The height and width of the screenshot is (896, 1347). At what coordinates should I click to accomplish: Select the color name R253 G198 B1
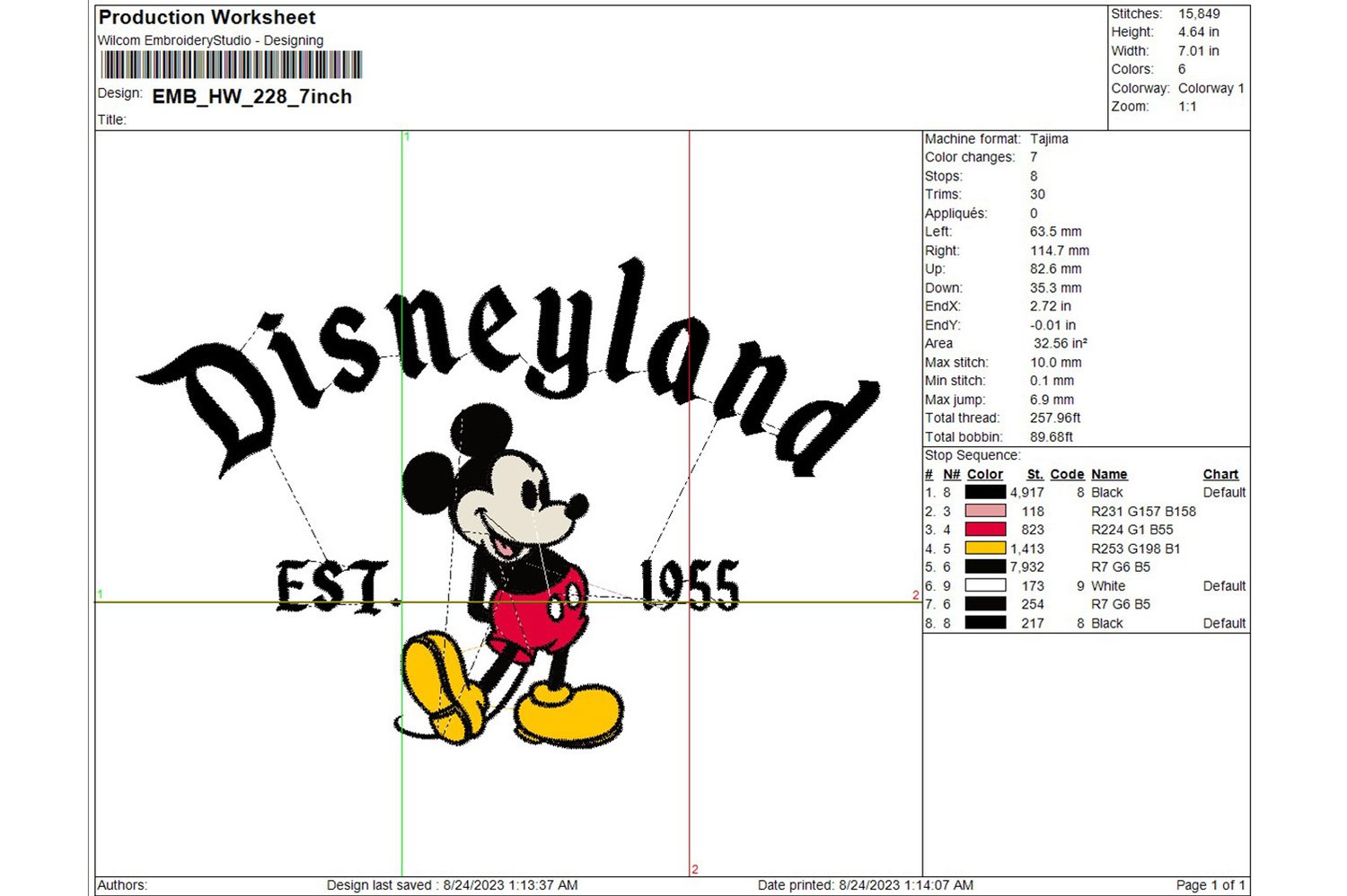click(1136, 549)
